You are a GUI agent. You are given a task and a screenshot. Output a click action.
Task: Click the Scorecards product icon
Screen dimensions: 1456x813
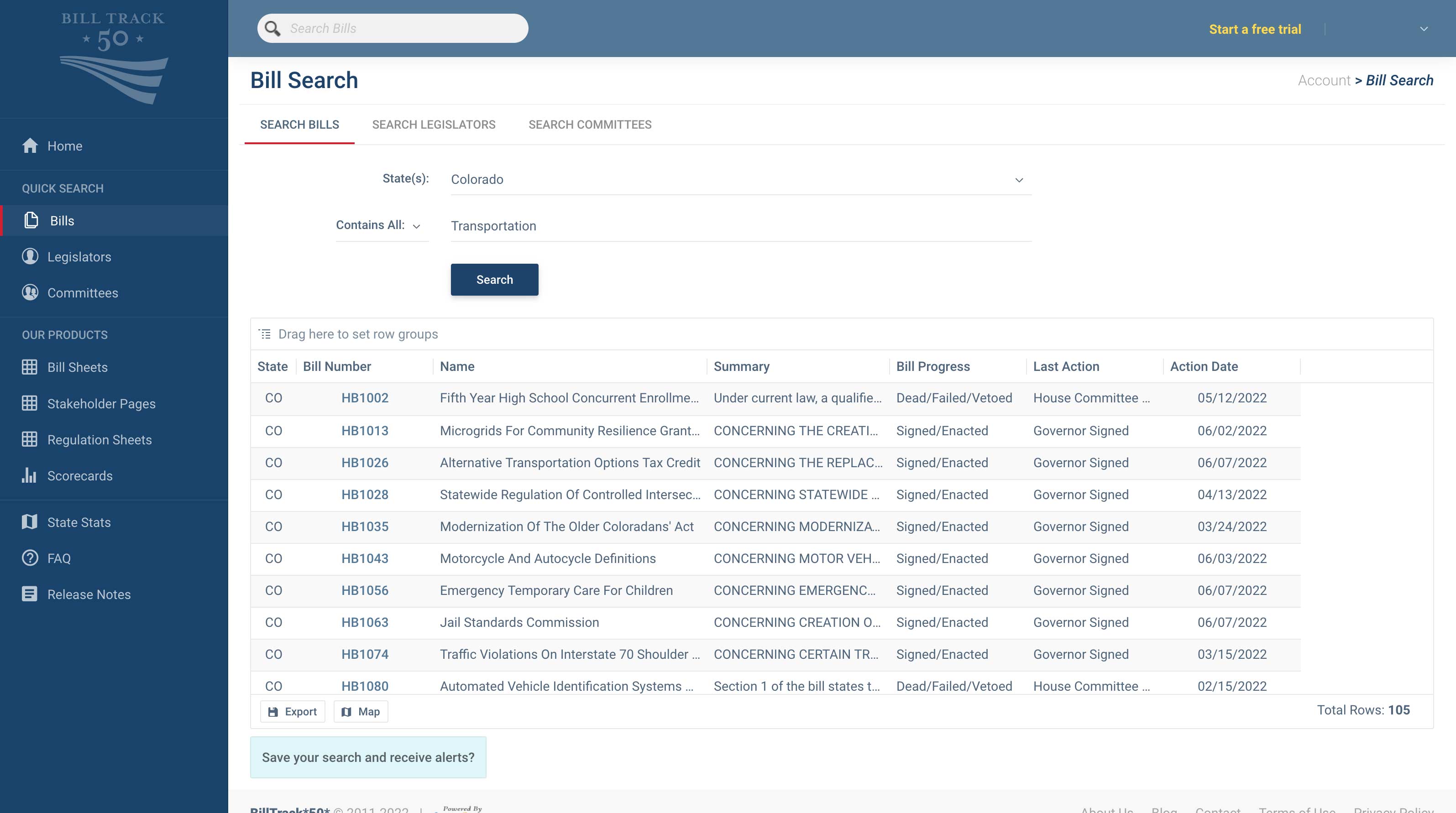[29, 476]
